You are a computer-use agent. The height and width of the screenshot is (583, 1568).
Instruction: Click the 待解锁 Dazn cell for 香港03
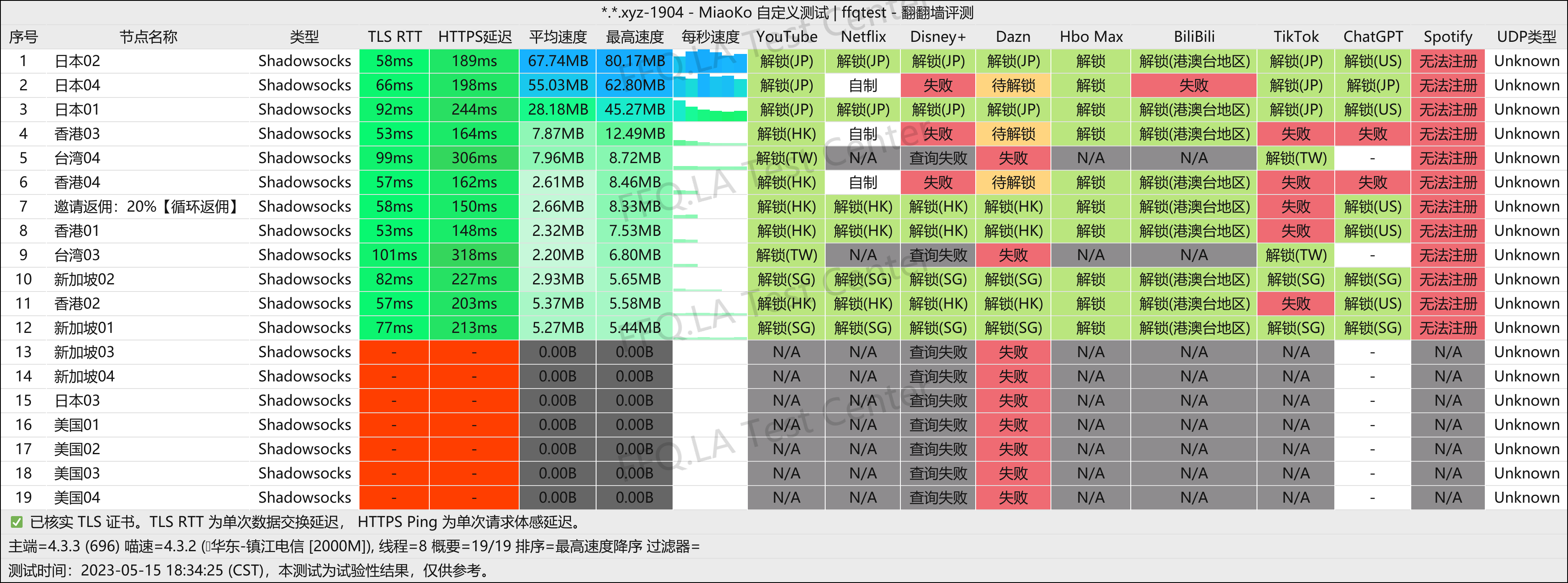1013,133
